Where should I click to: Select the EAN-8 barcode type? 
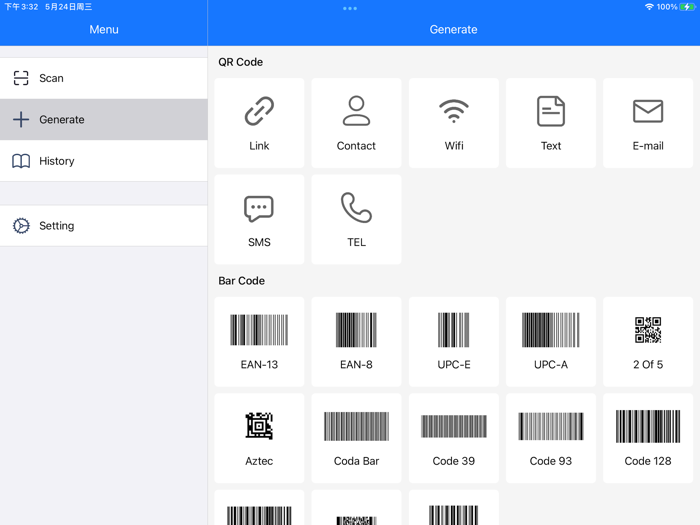click(356, 342)
